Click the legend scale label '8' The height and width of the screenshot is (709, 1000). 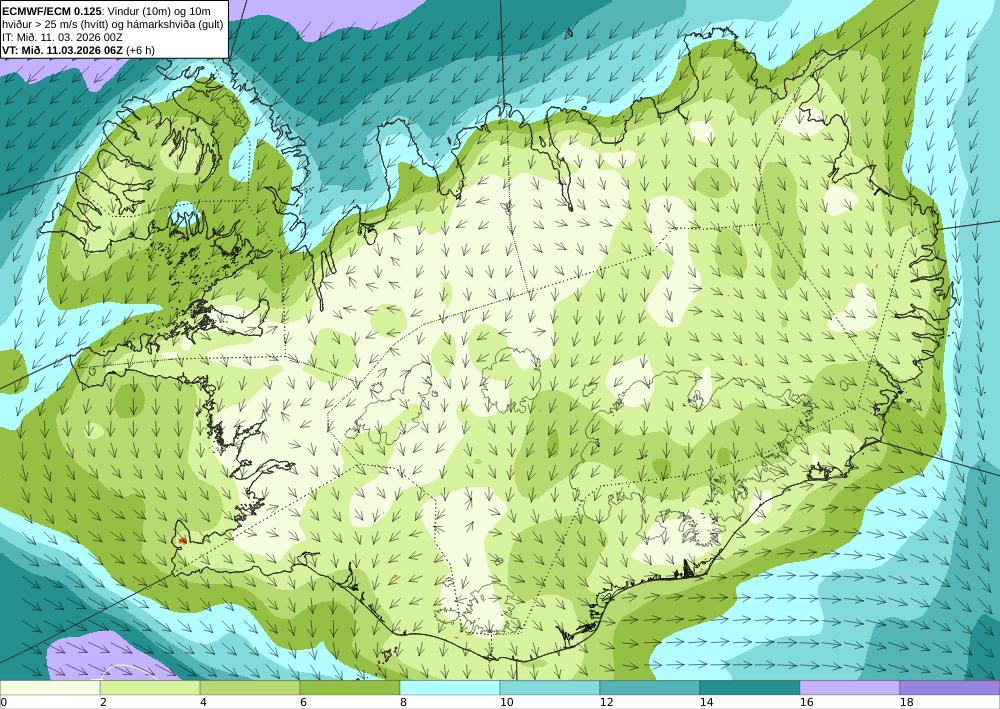403,702
